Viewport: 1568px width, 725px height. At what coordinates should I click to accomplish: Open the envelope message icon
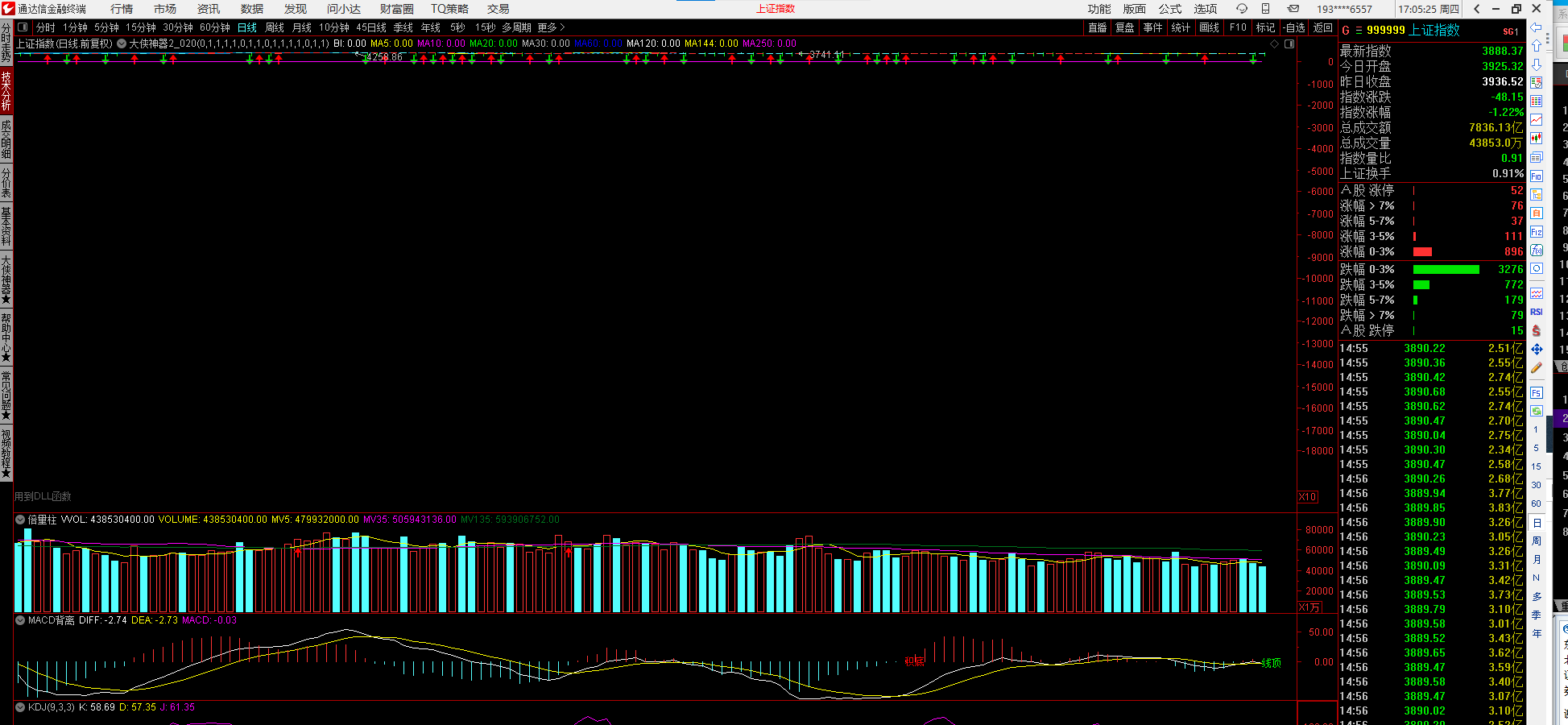(1293, 9)
